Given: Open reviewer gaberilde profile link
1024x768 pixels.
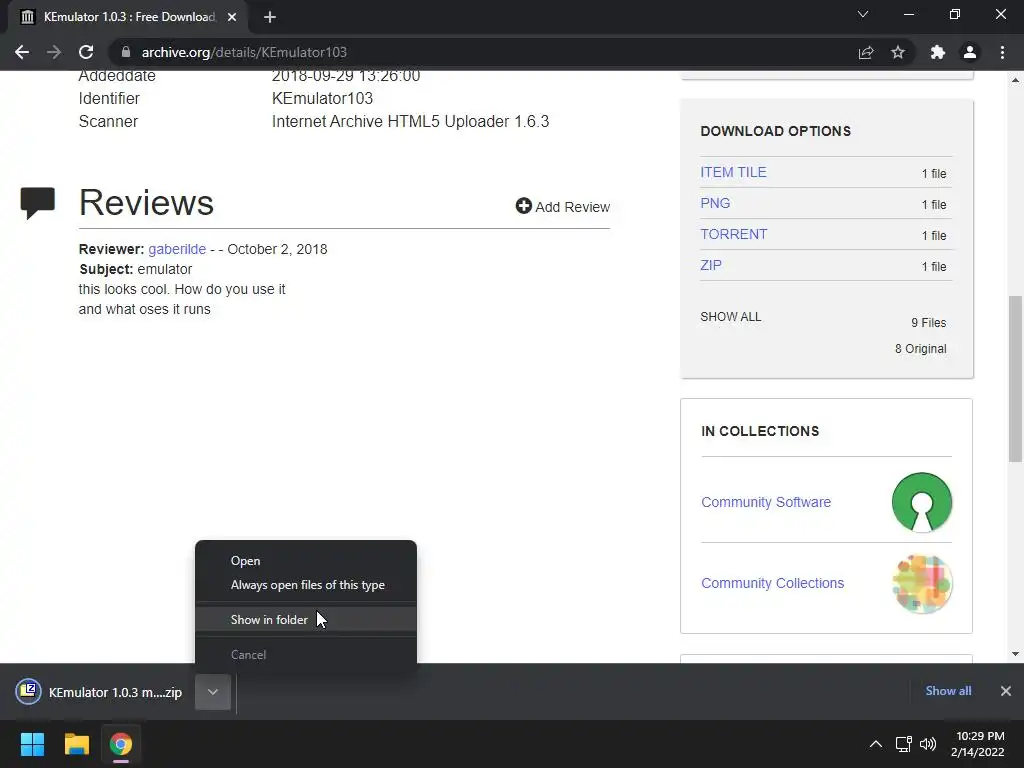Looking at the screenshot, I should coord(177,249).
